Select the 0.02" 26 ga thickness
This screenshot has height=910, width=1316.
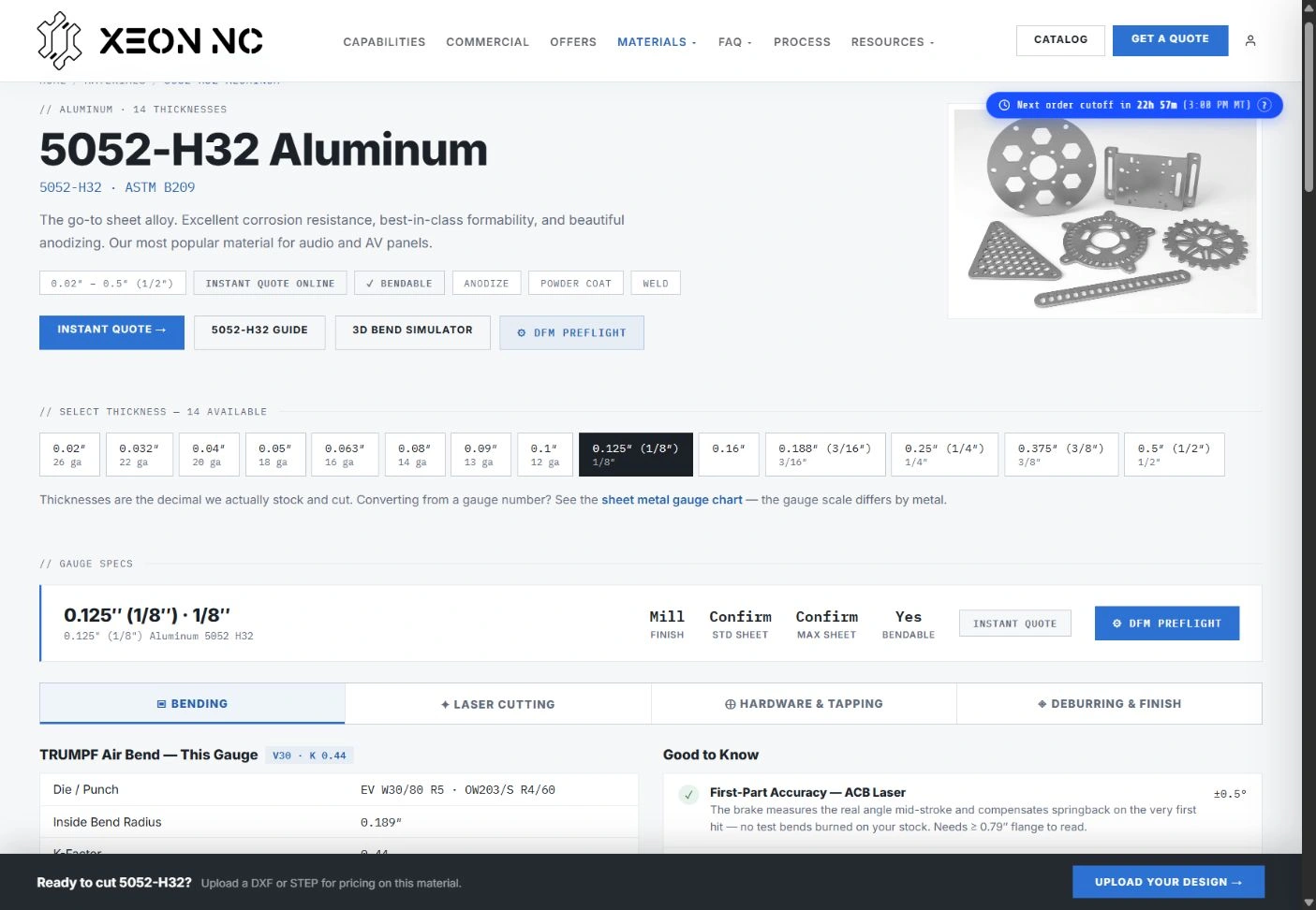tap(69, 455)
